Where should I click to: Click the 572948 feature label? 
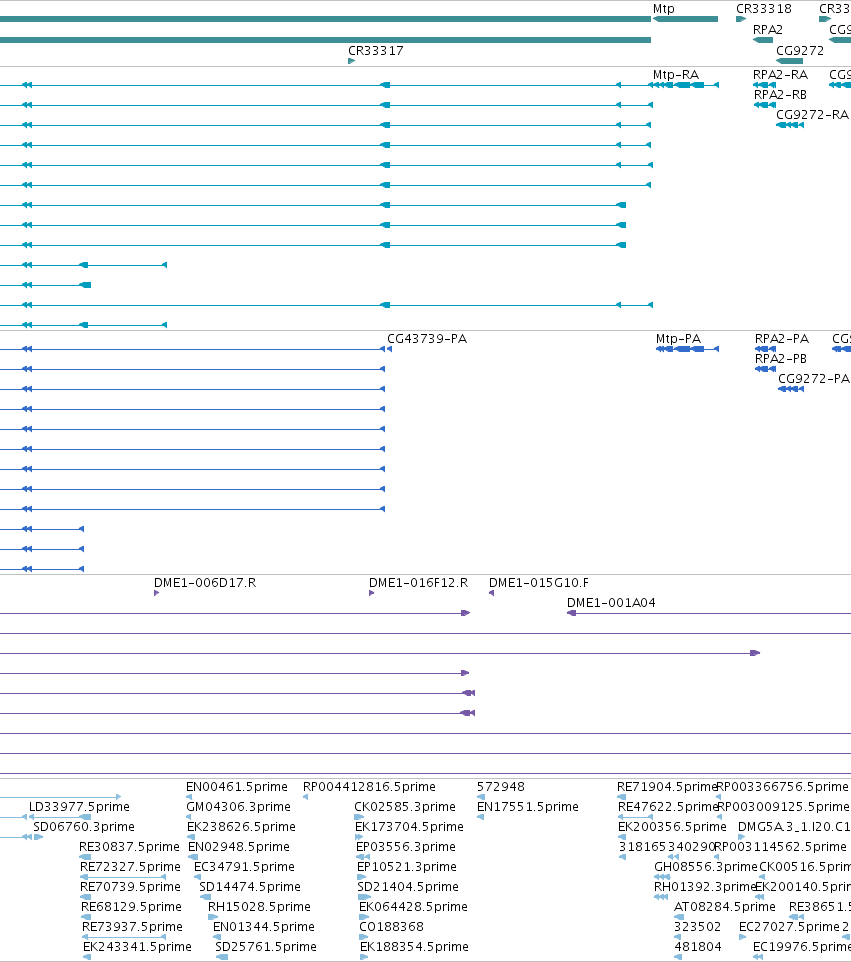(x=501, y=787)
